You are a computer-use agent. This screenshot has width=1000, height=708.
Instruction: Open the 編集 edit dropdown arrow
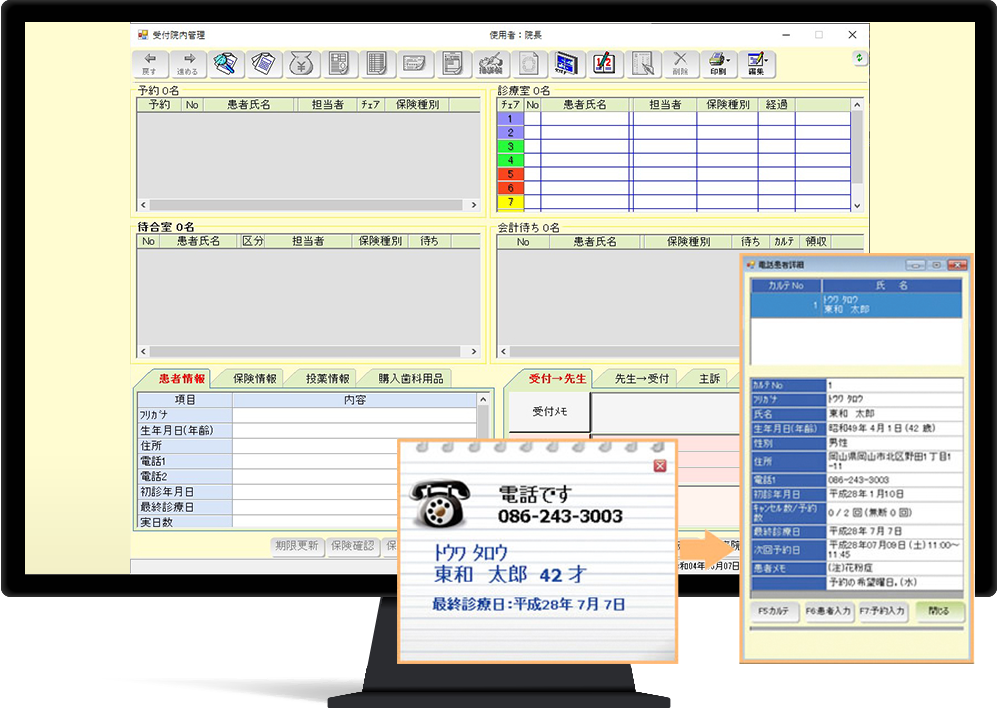(768, 61)
